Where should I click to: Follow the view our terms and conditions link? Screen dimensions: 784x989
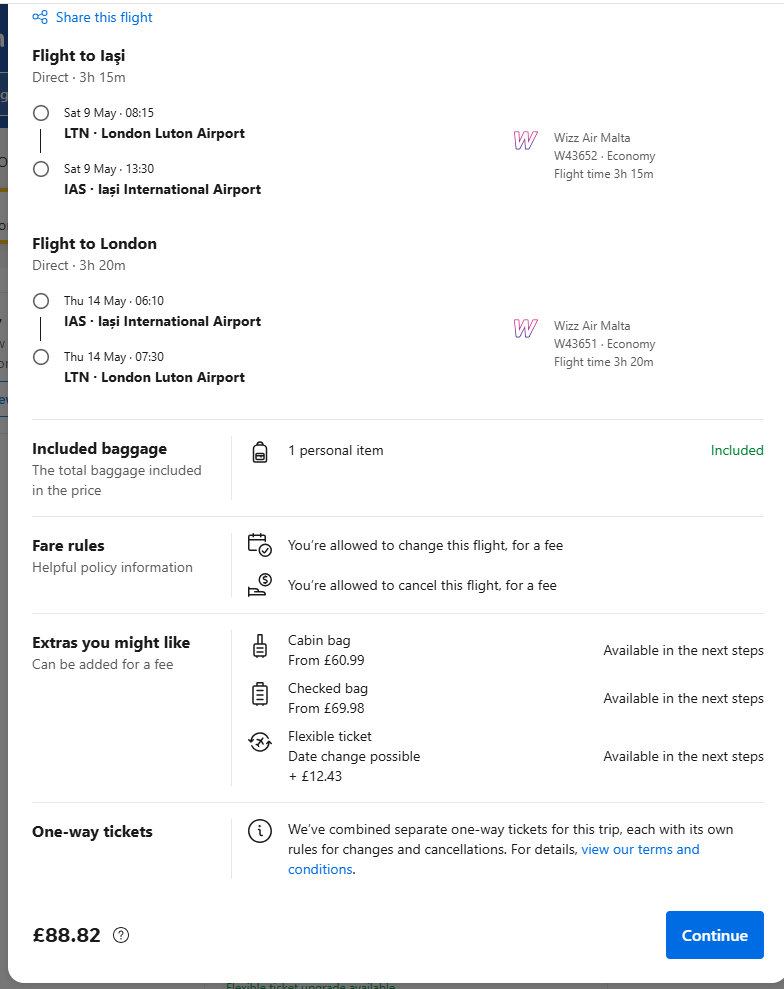pyautogui.click(x=494, y=859)
